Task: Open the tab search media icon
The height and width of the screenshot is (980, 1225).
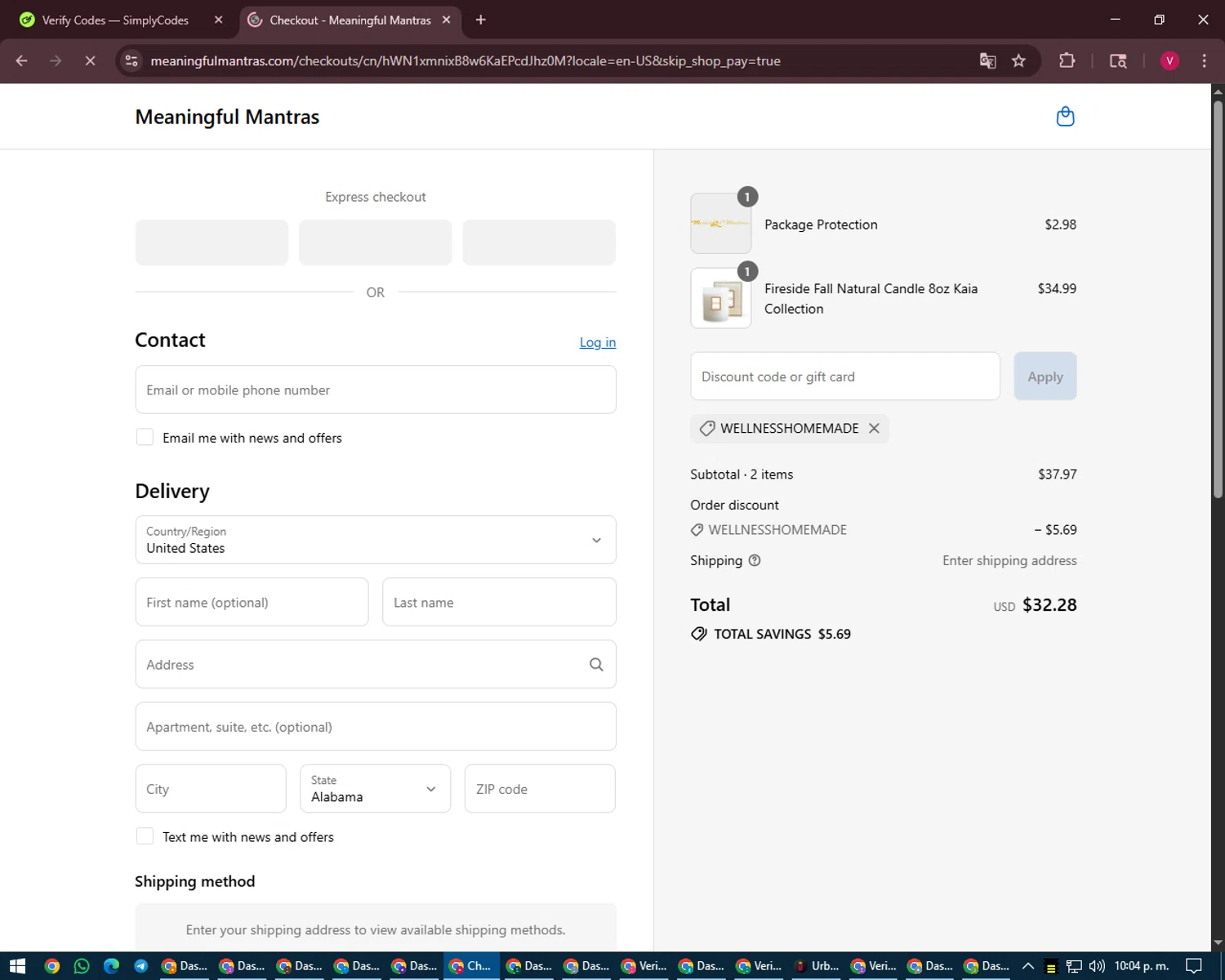Action: click(1118, 61)
